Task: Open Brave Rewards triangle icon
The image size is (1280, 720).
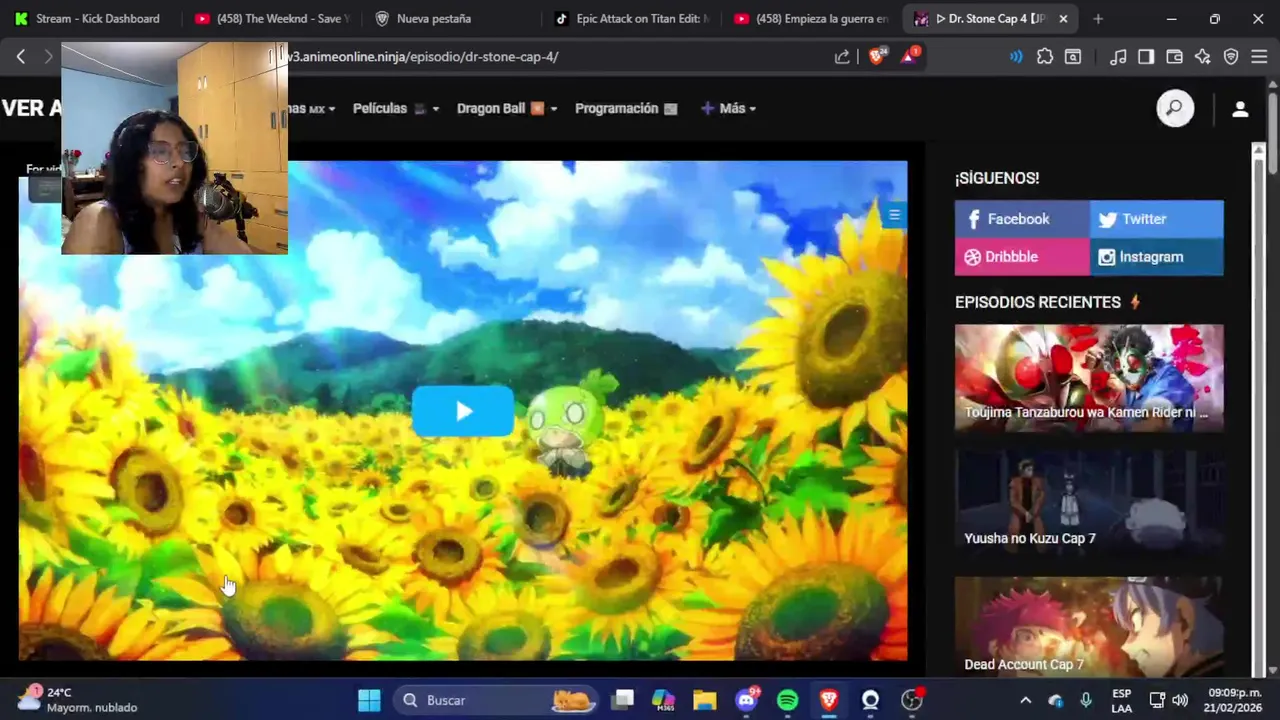Action: pyautogui.click(x=909, y=56)
